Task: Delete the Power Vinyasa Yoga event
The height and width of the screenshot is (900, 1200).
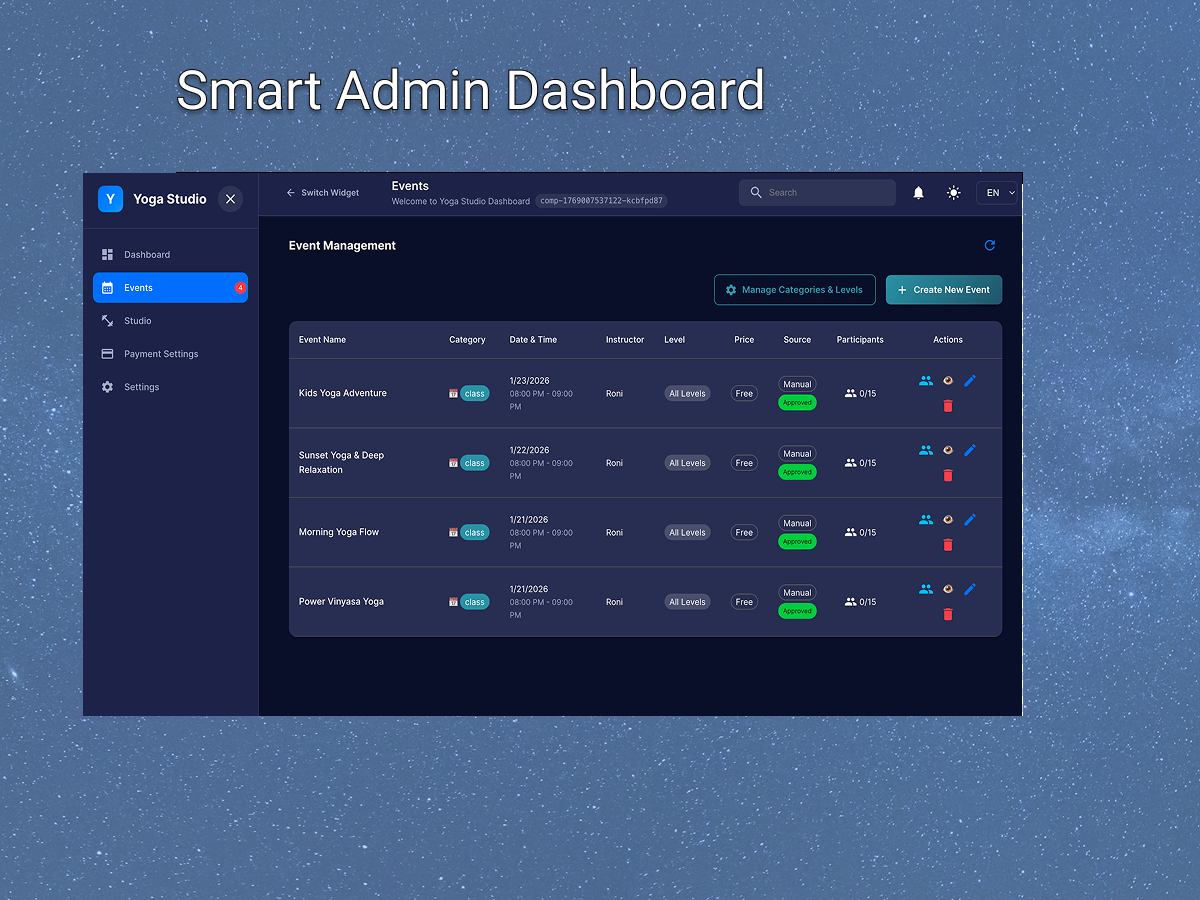Action: 948,614
